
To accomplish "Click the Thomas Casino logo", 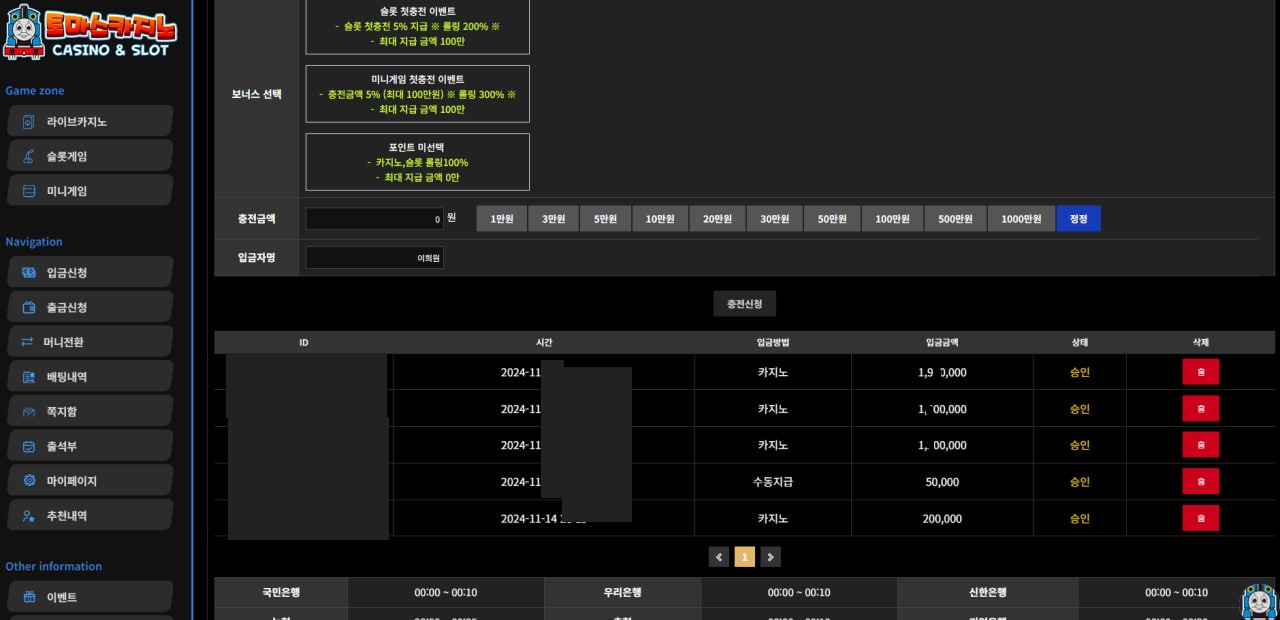I will point(90,32).
